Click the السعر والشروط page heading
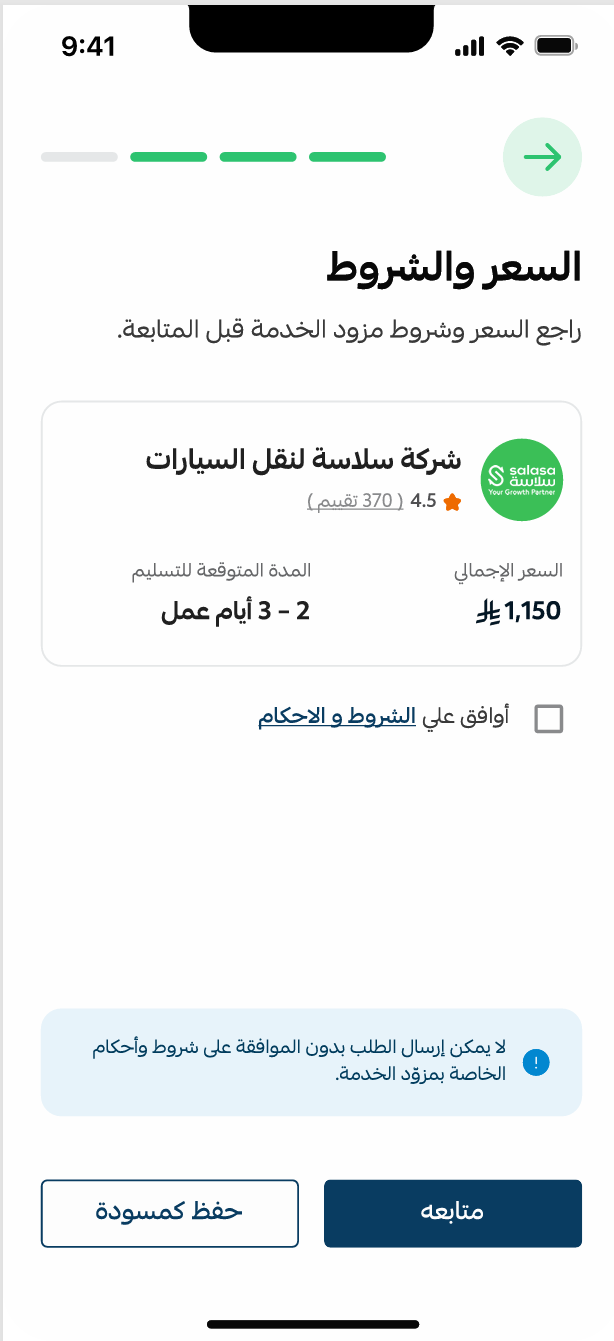 (x=453, y=267)
